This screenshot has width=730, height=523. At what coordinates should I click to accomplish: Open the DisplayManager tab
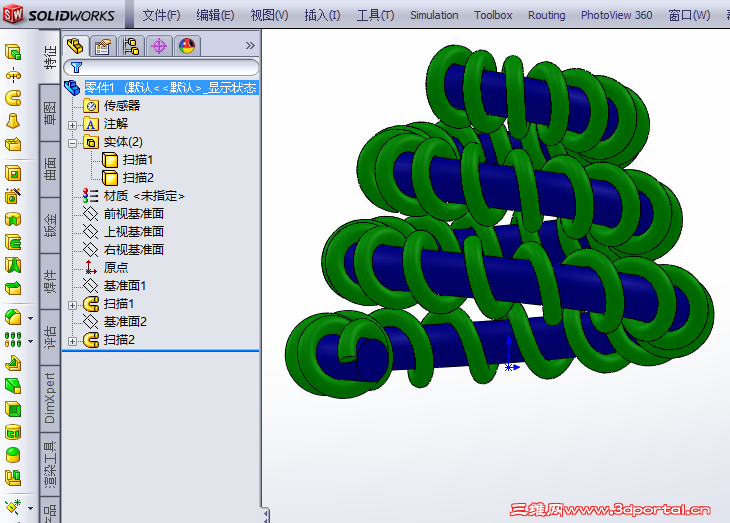pos(187,46)
